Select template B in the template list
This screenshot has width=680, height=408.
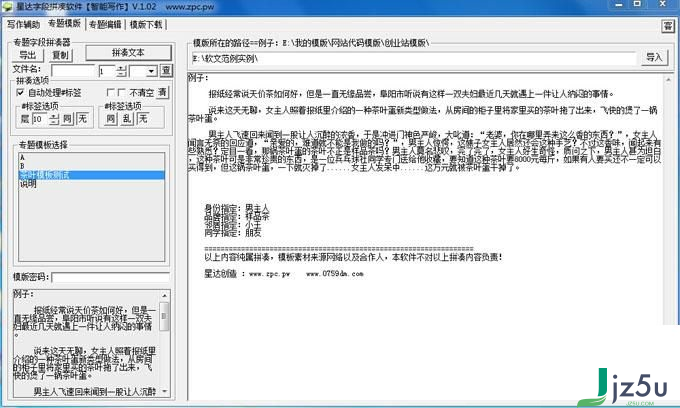pos(92,166)
